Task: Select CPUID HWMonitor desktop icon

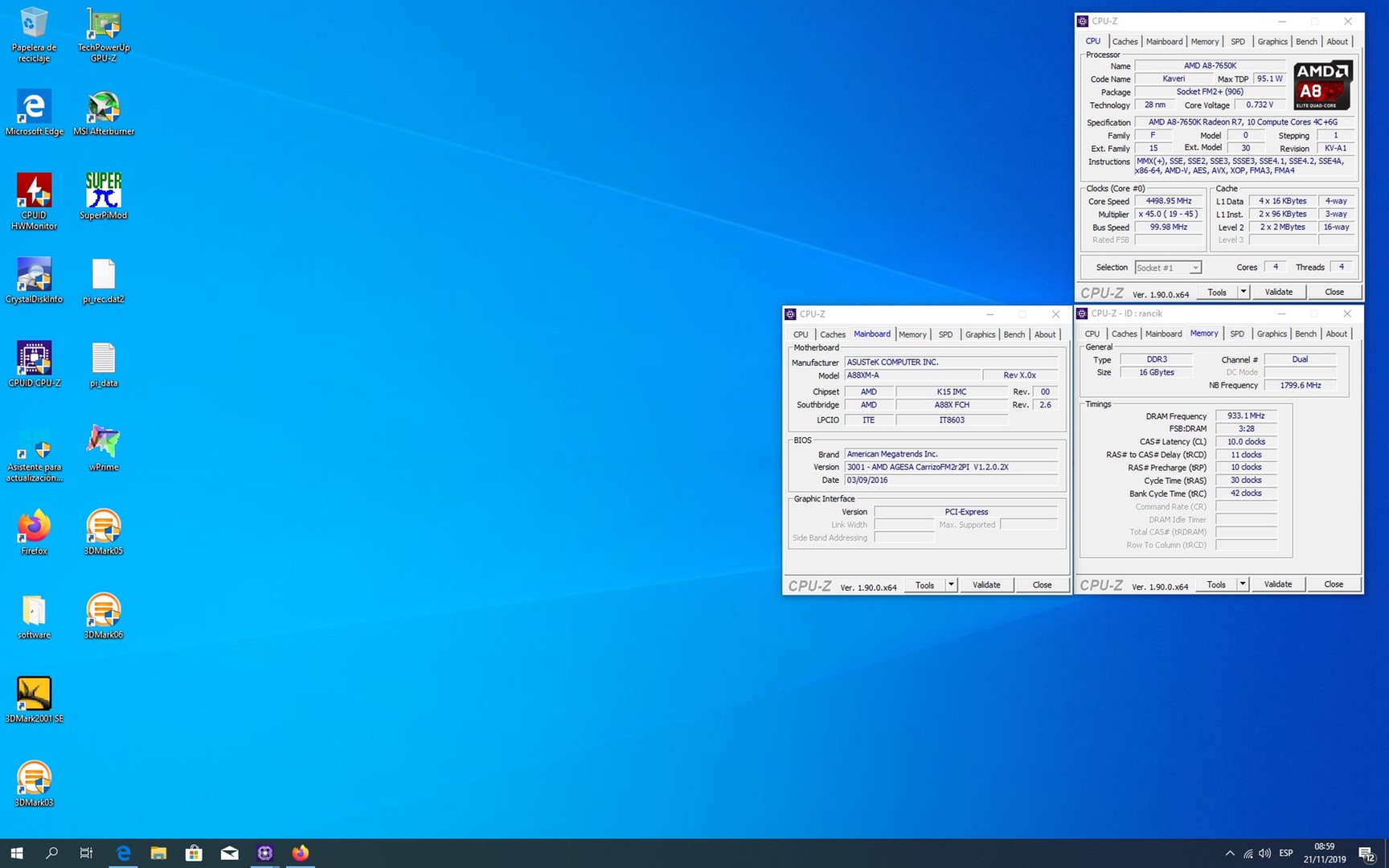Action: [x=34, y=202]
